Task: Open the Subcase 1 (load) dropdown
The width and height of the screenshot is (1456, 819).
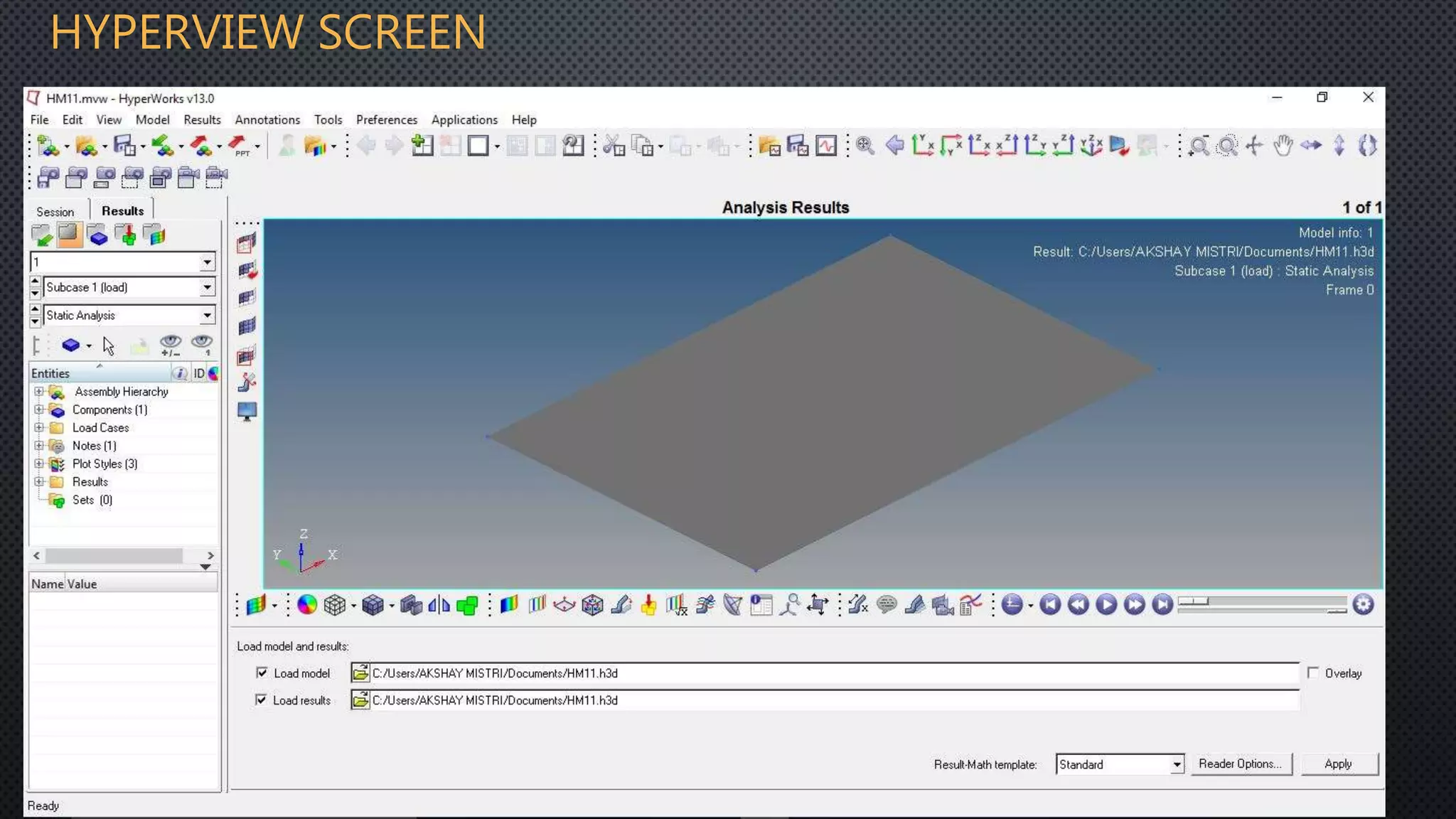Action: point(207,287)
